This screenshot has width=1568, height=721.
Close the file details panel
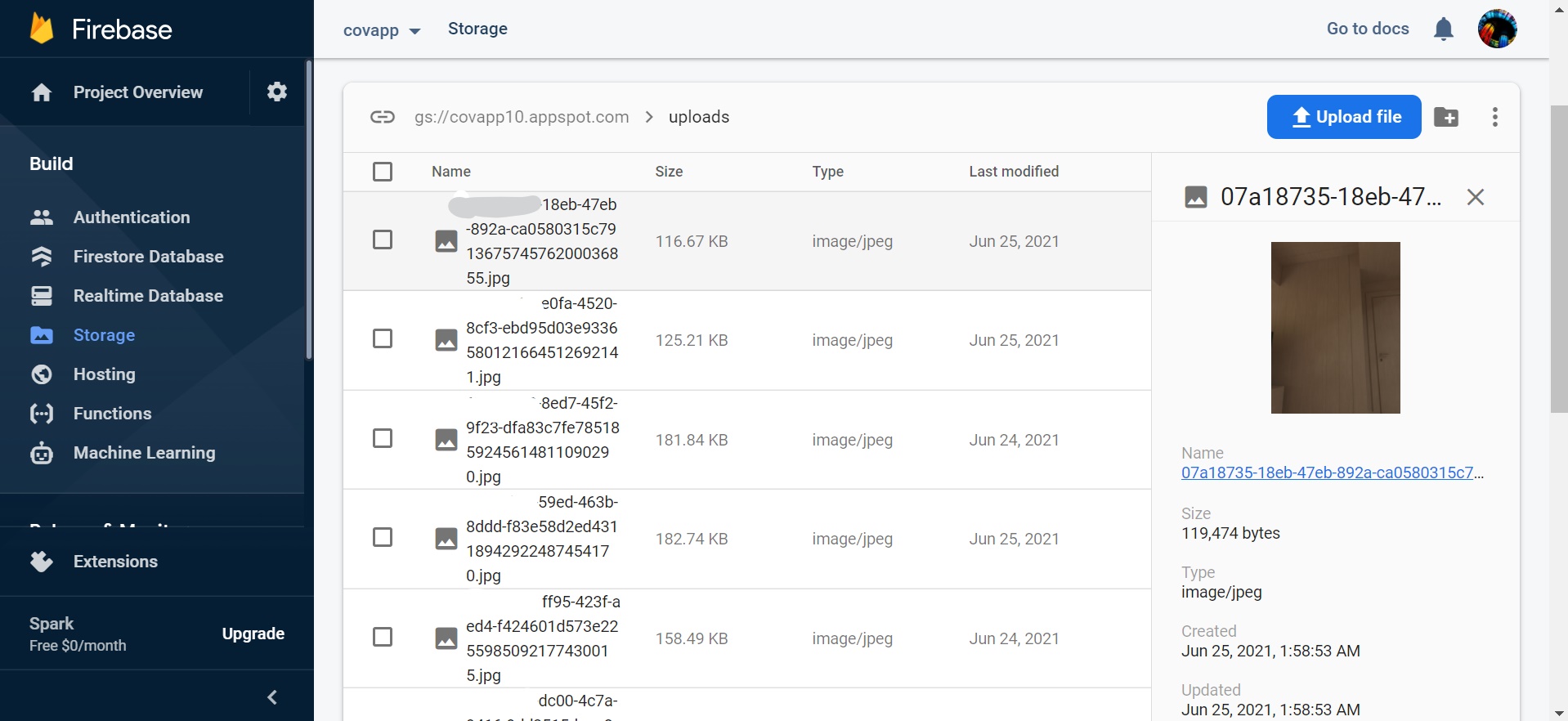[1475, 197]
